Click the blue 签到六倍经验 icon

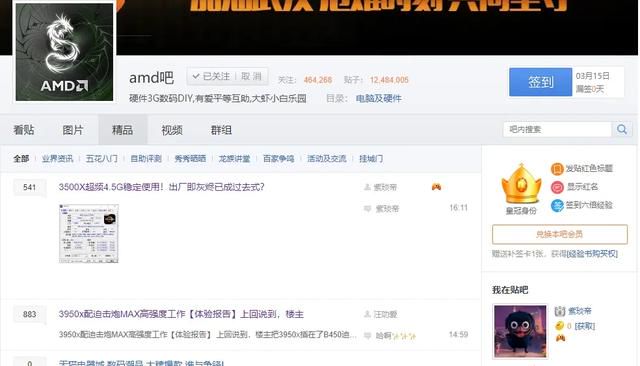557,205
